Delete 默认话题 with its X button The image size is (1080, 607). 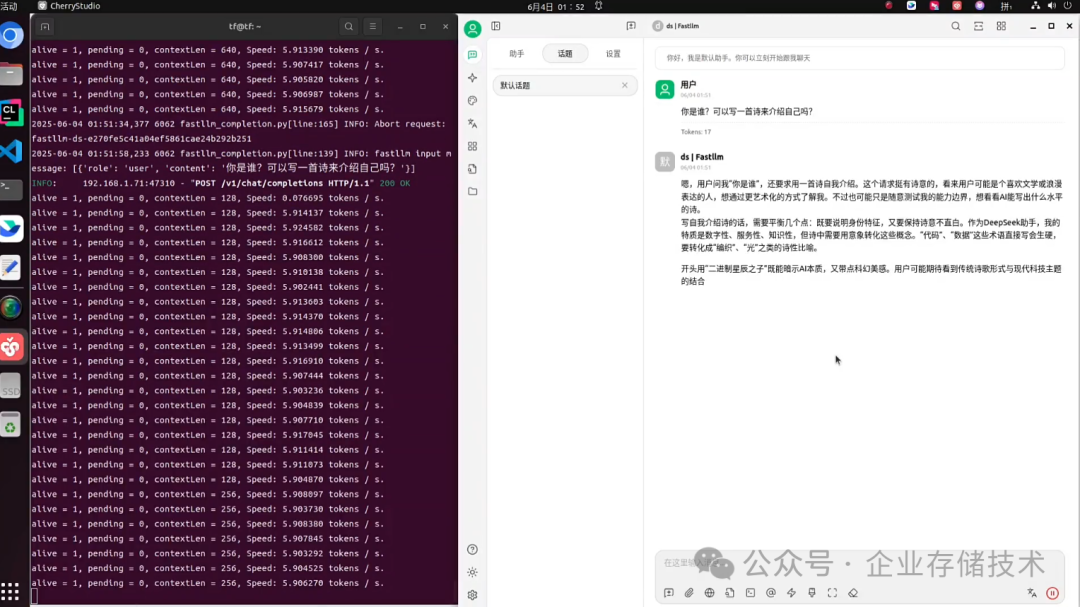coord(625,85)
